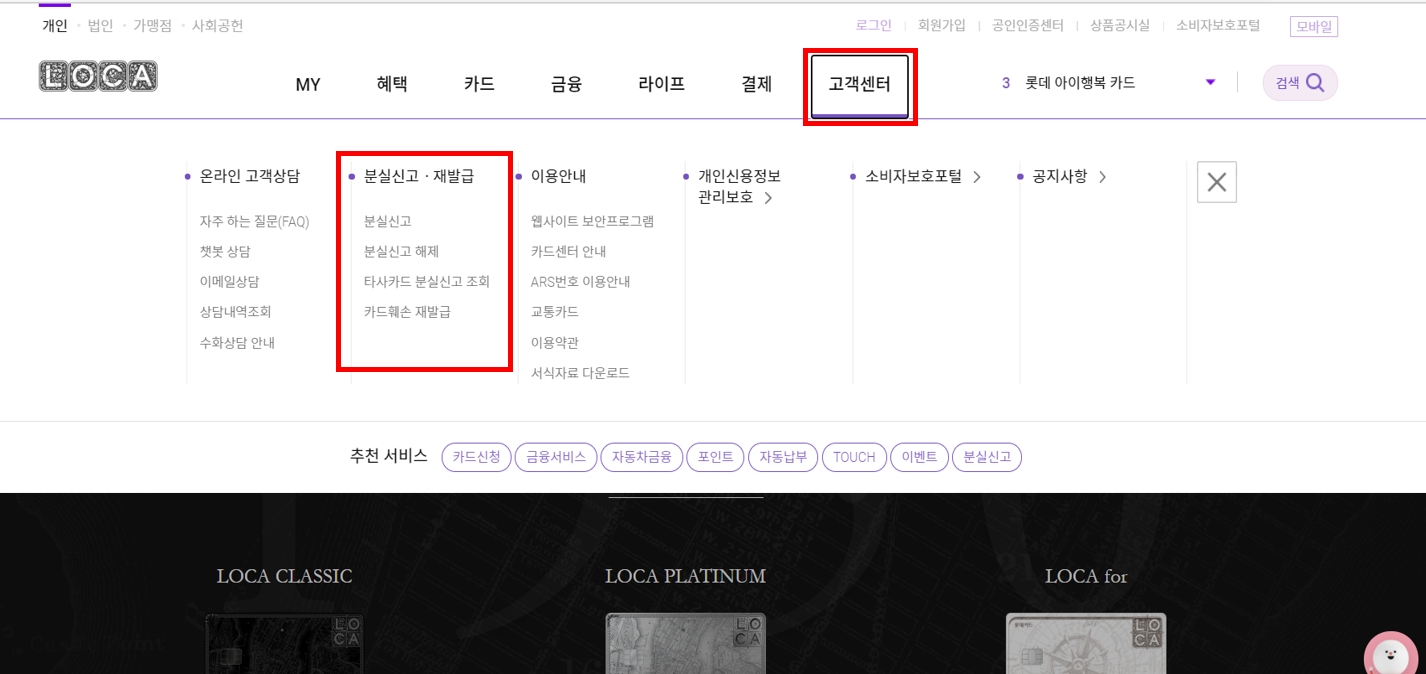This screenshot has height=674, width=1426.
Task: Select the 카드신청 recommended service pill
Action: point(476,457)
